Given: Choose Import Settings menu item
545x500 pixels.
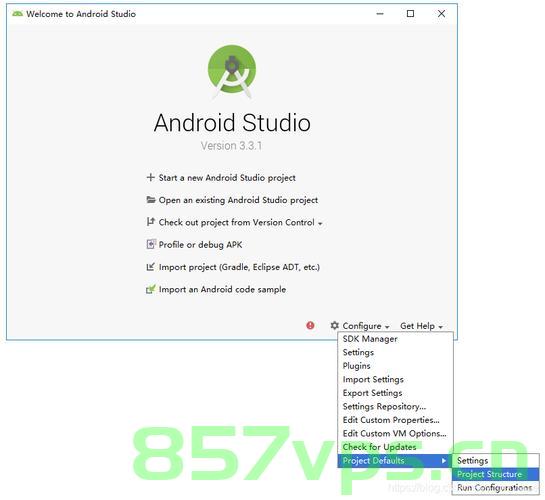Looking at the screenshot, I should [x=395, y=379].
